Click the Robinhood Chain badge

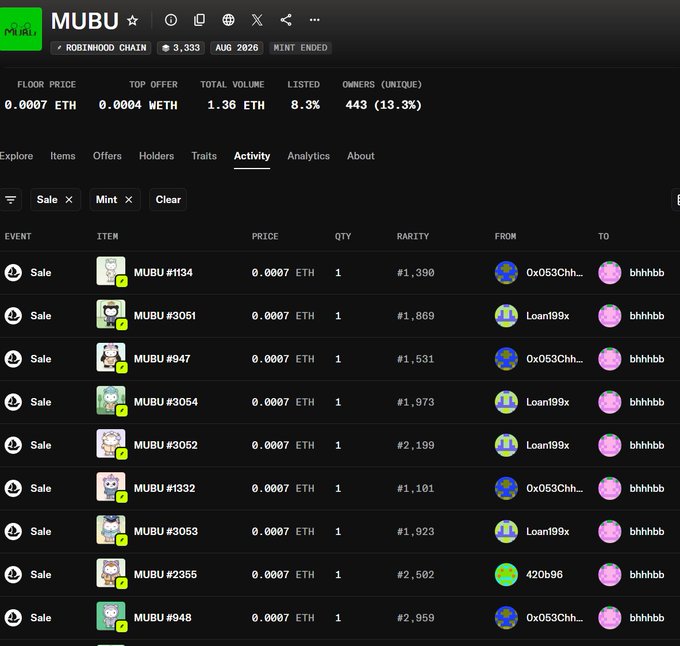[x=101, y=48]
